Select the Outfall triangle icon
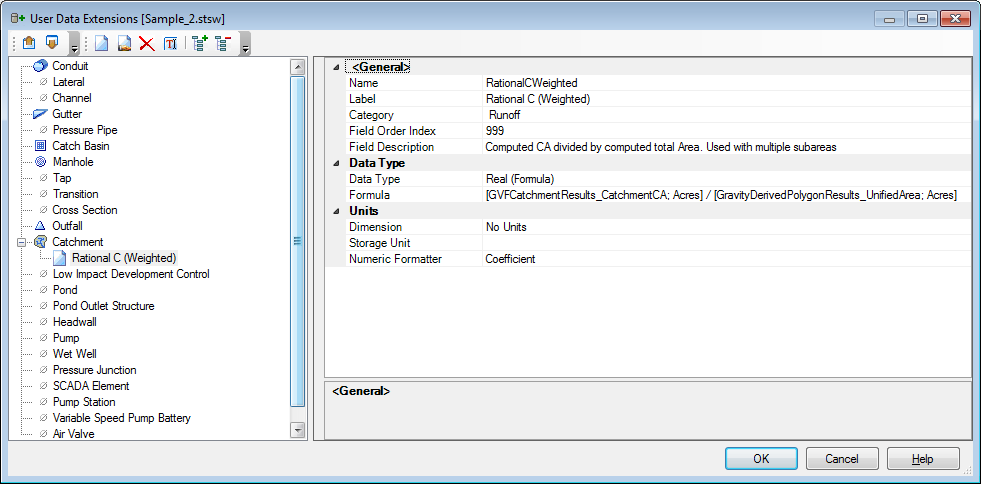The height and width of the screenshot is (484, 981). 41,226
